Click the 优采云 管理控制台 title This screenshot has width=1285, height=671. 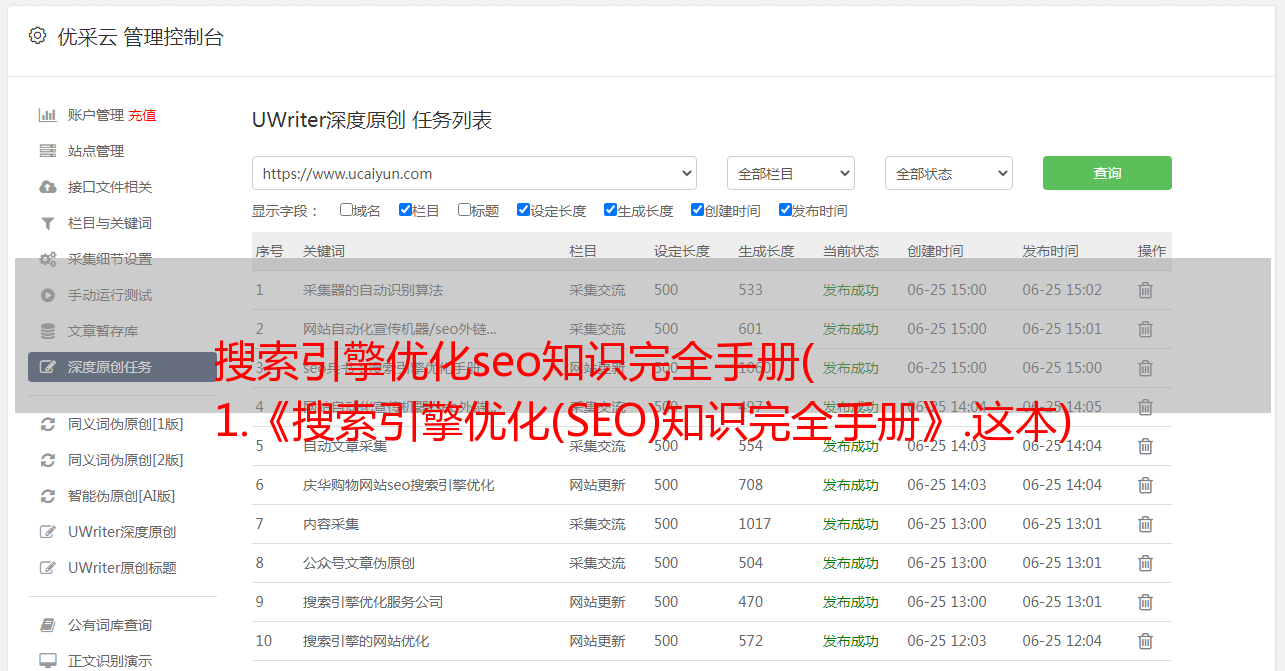click(140, 37)
